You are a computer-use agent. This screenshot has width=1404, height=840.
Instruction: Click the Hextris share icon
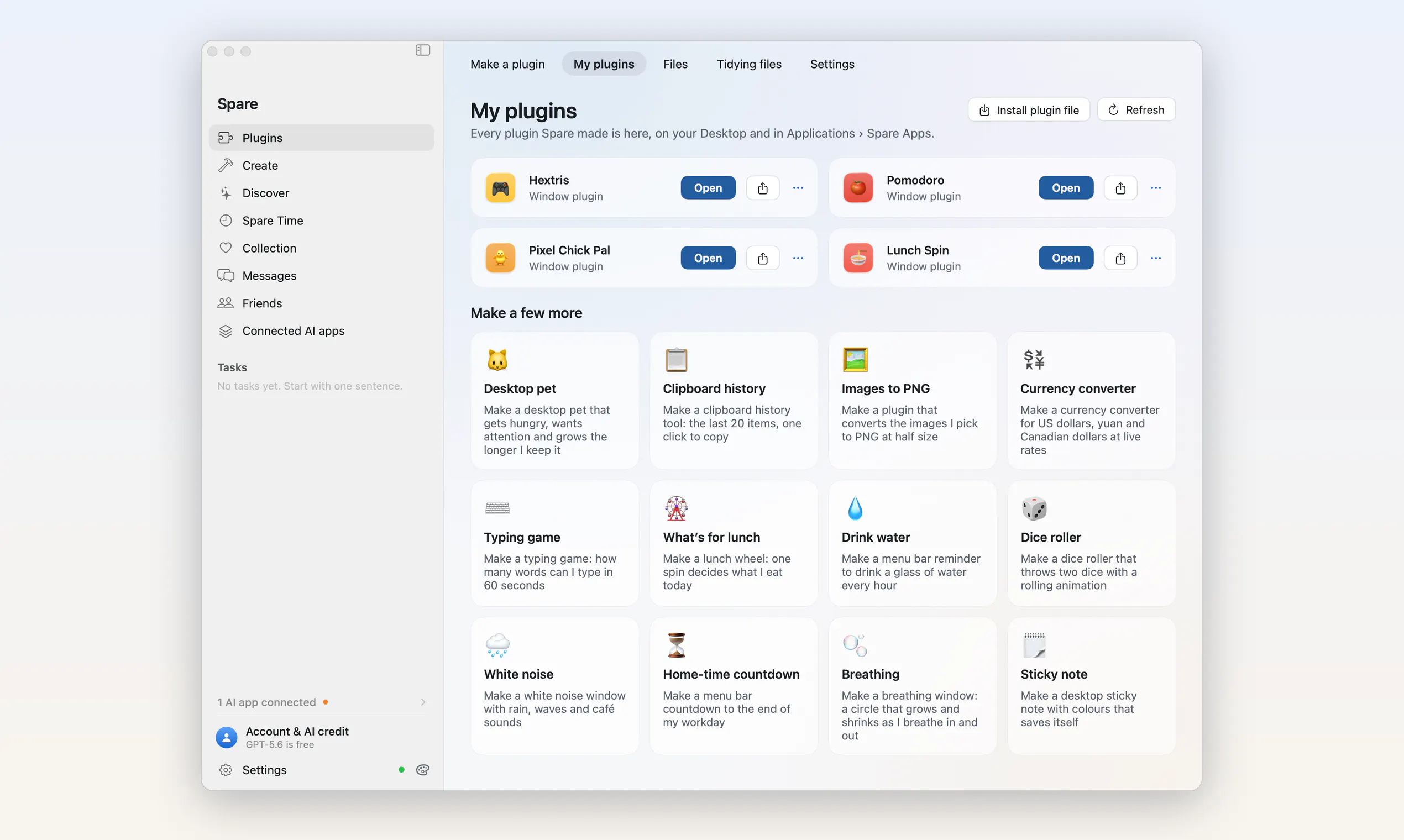[763, 188]
